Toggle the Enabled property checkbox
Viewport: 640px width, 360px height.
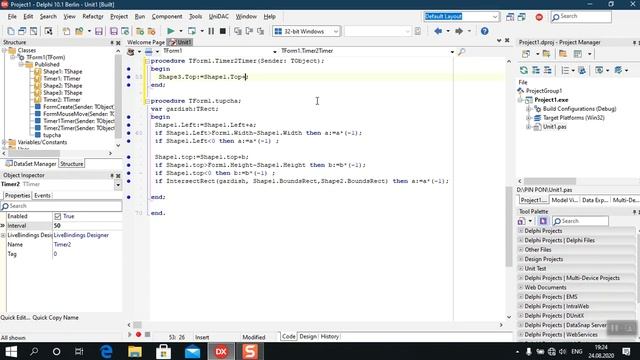click(58, 216)
